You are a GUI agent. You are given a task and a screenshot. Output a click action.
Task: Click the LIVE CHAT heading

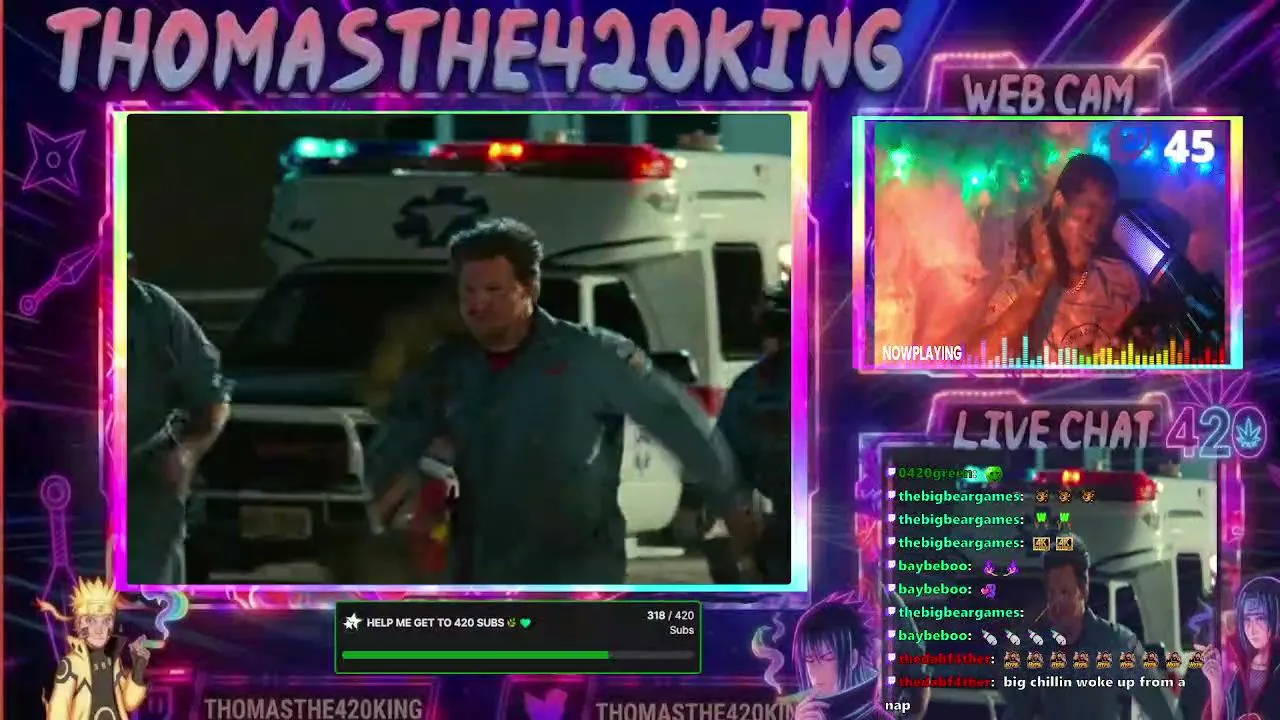1054,430
